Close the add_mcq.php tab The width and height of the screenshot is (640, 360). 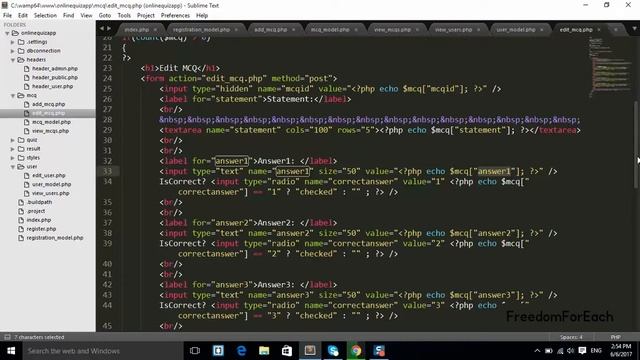point(293,30)
